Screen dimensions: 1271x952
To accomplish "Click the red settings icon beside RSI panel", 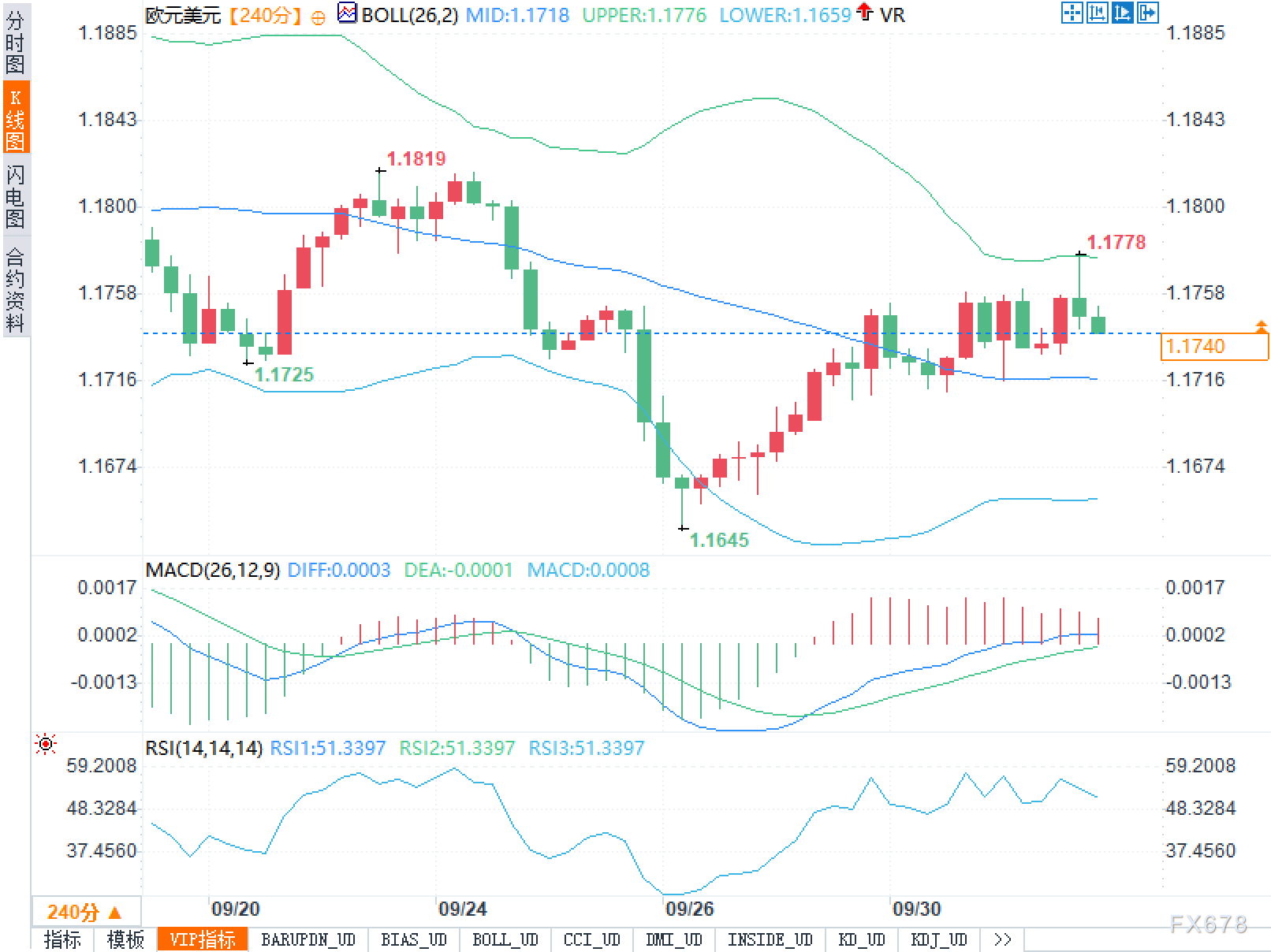I will tap(46, 744).
